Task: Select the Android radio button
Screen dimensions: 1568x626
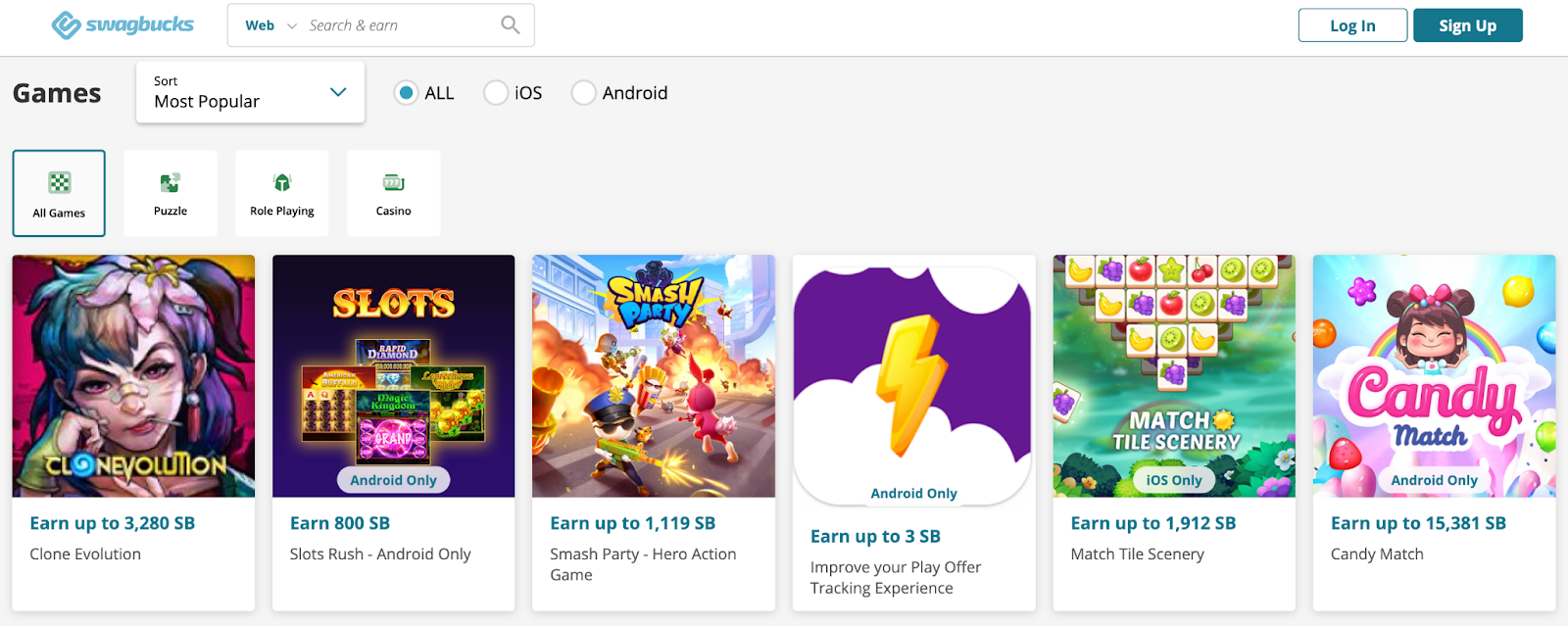Action: click(x=583, y=93)
